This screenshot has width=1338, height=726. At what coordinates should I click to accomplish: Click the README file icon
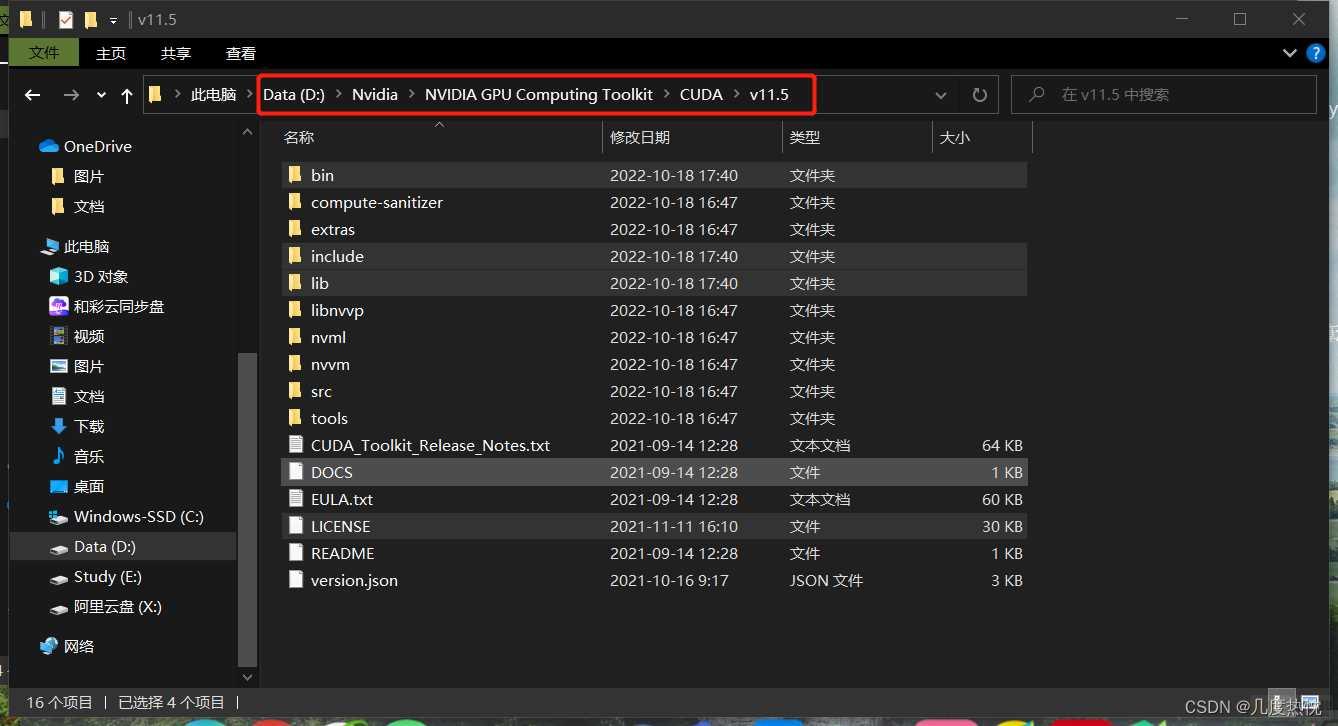[295, 553]
